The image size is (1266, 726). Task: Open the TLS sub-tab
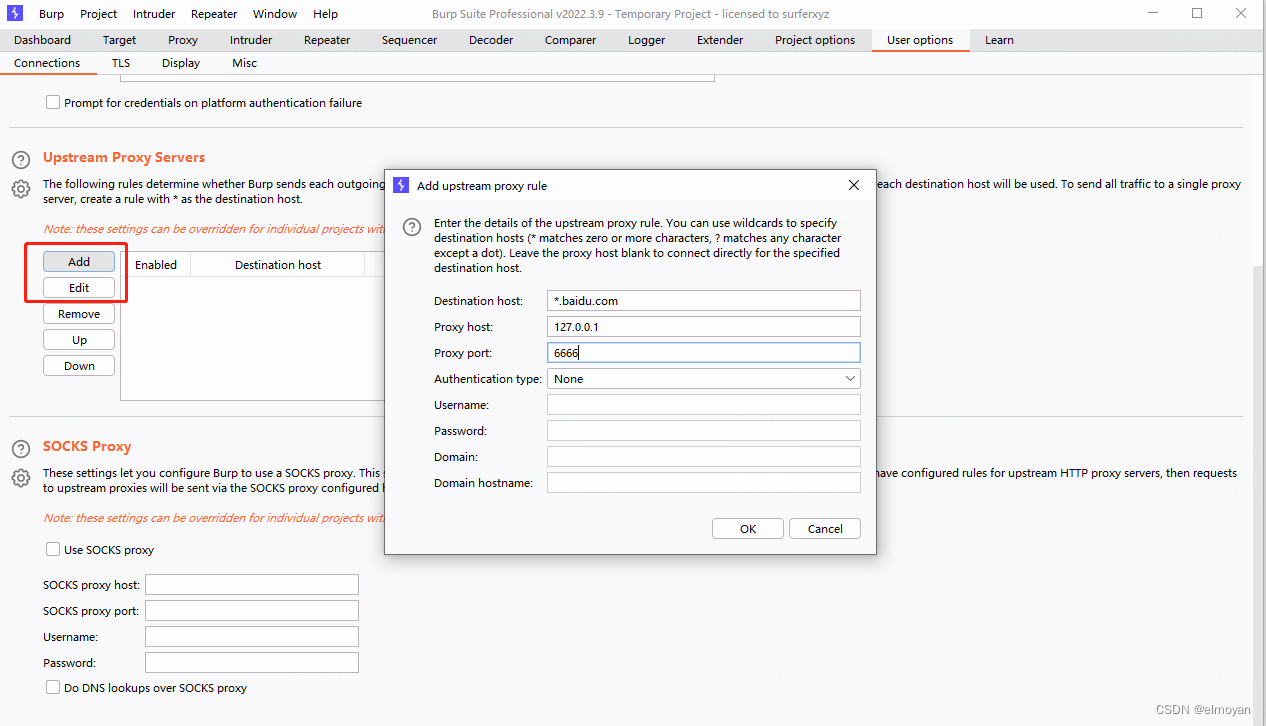pyautogui.click(x=121, y=63)
